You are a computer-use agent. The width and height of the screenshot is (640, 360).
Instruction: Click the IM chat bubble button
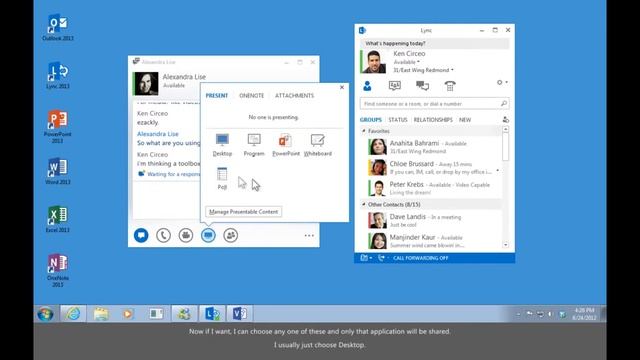pyautogui.click(x=141, y=235)
